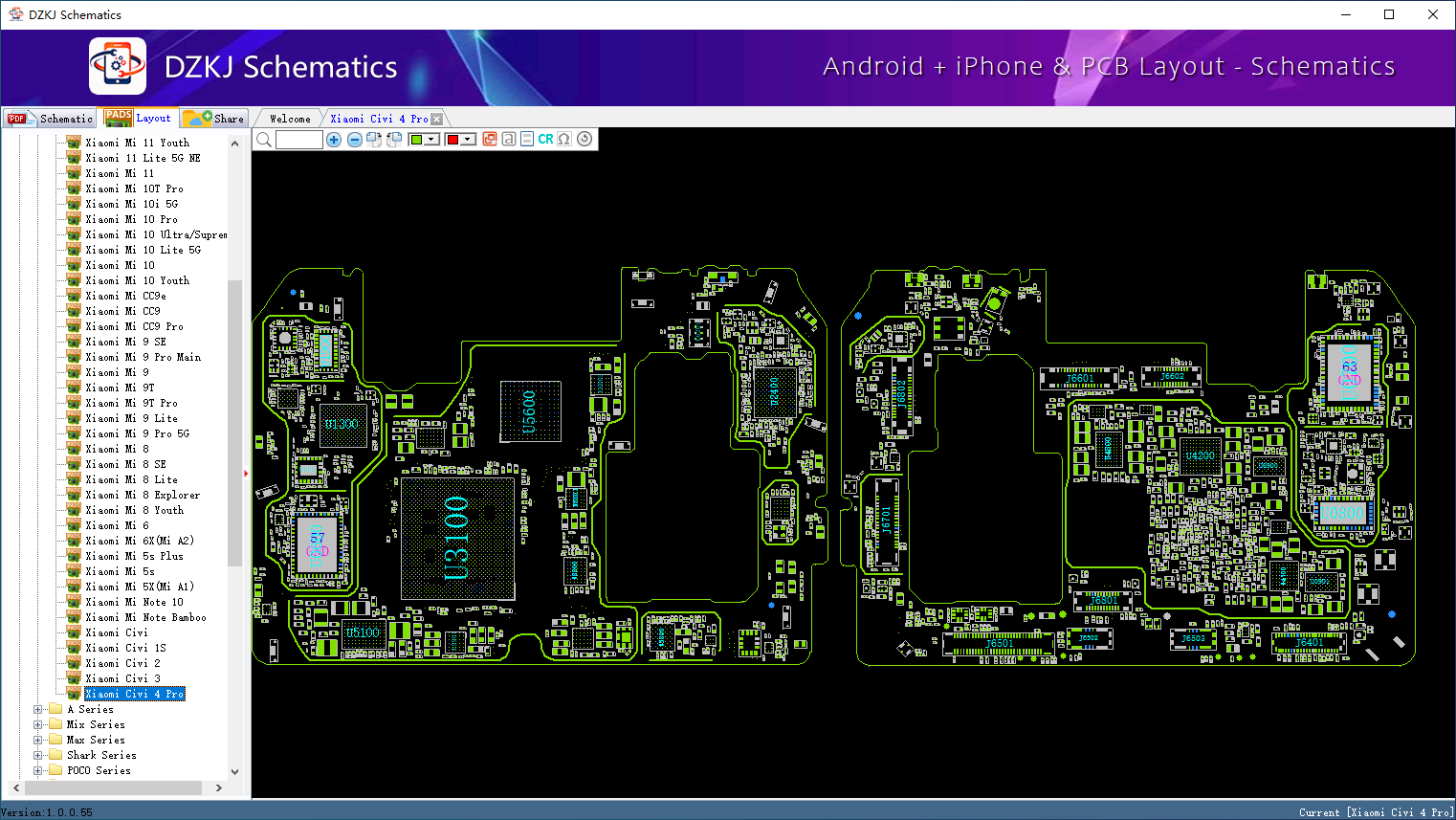The width and height of the screenshot is (1456, 820).
Task: Select the Xiaomi Civi 4 Pro document tab
Action: pos(380,120)
